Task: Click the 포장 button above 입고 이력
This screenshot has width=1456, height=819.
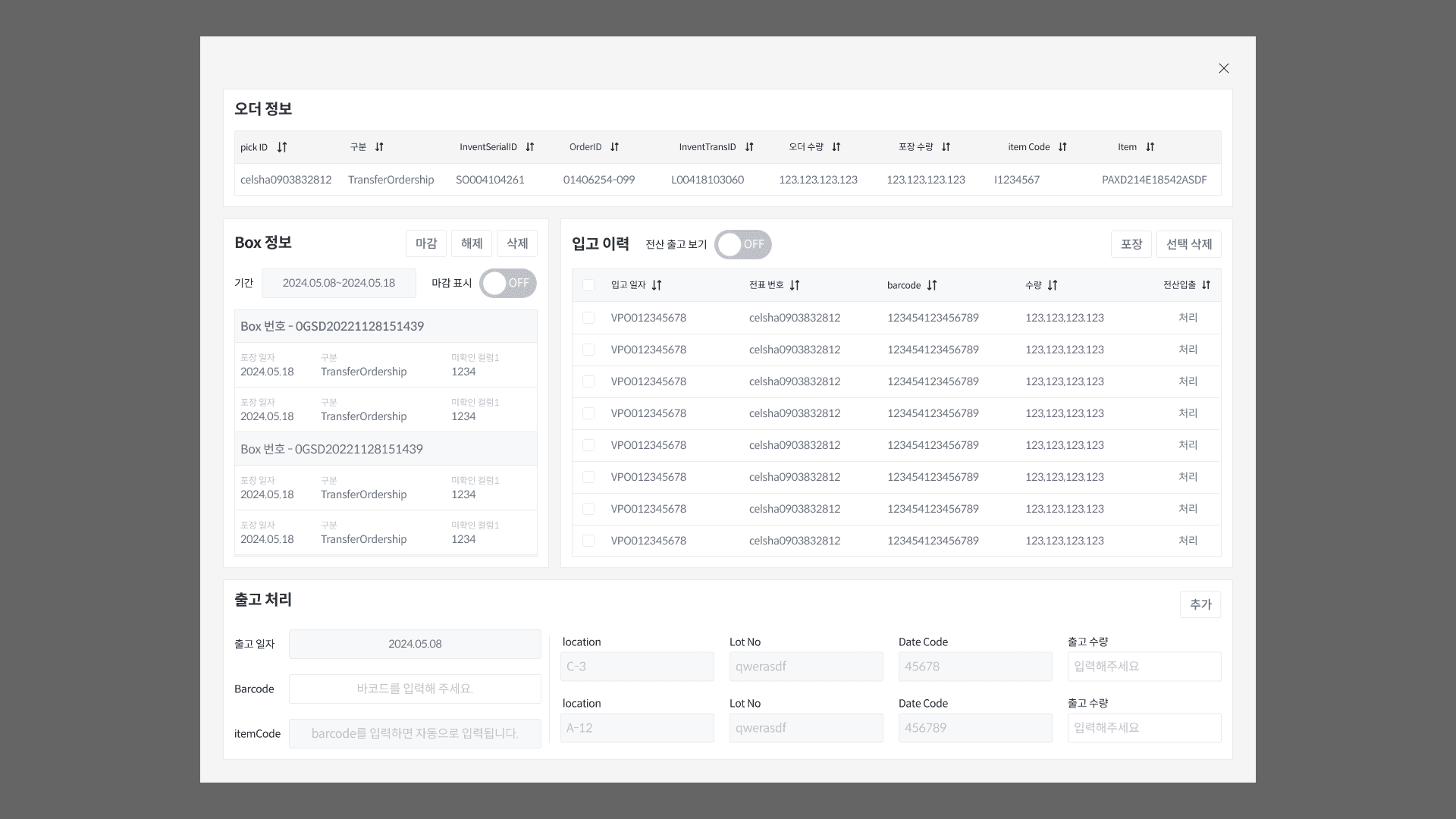Action: (1131, 244)
